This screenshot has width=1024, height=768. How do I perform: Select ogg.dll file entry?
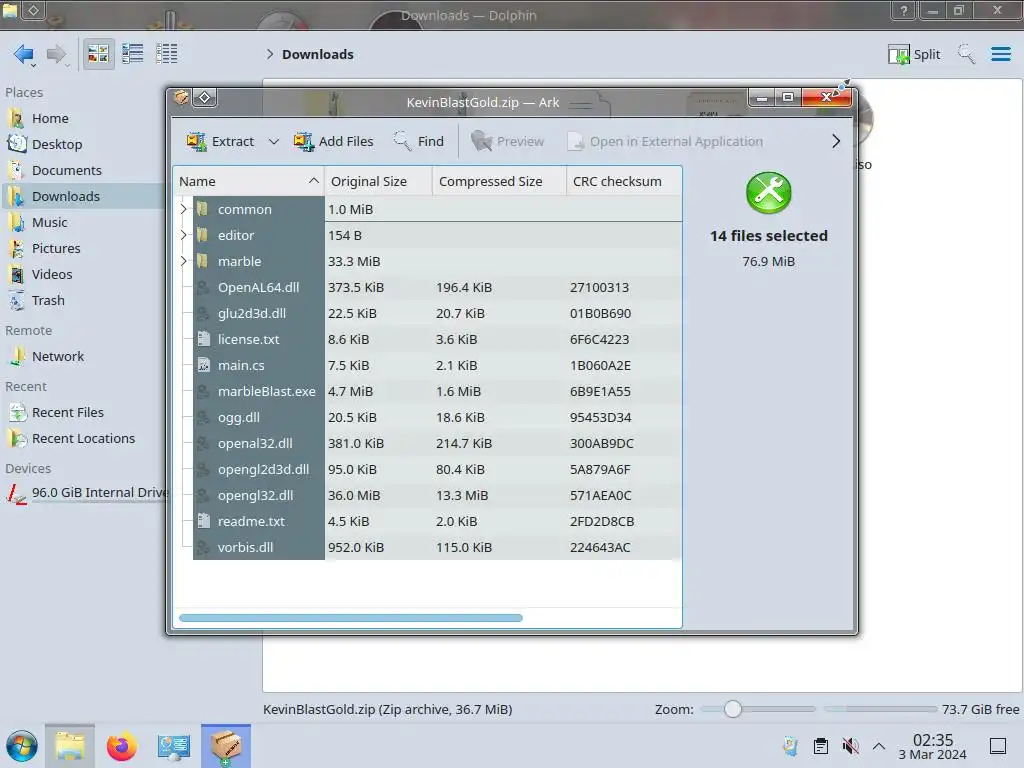pyautogui.click(x=437, y=417)
